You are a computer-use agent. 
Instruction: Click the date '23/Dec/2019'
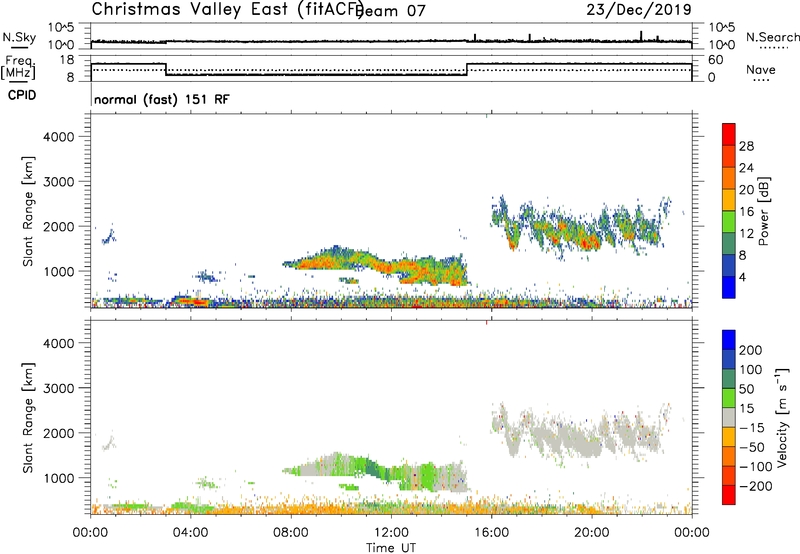pyautogui.click(x=639, y=10)
